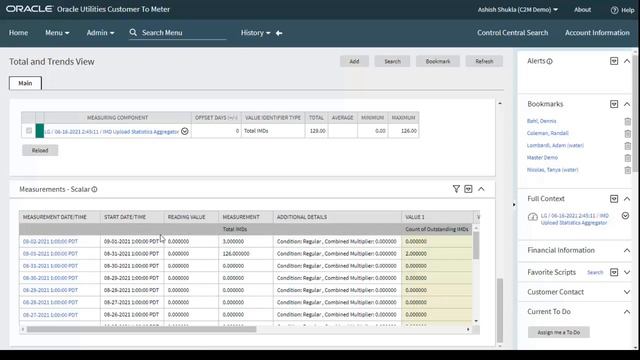The height and width of the screenshot is (360, 640).
Task: Open the Master Demo bookmark link
Action: (542, 158)
